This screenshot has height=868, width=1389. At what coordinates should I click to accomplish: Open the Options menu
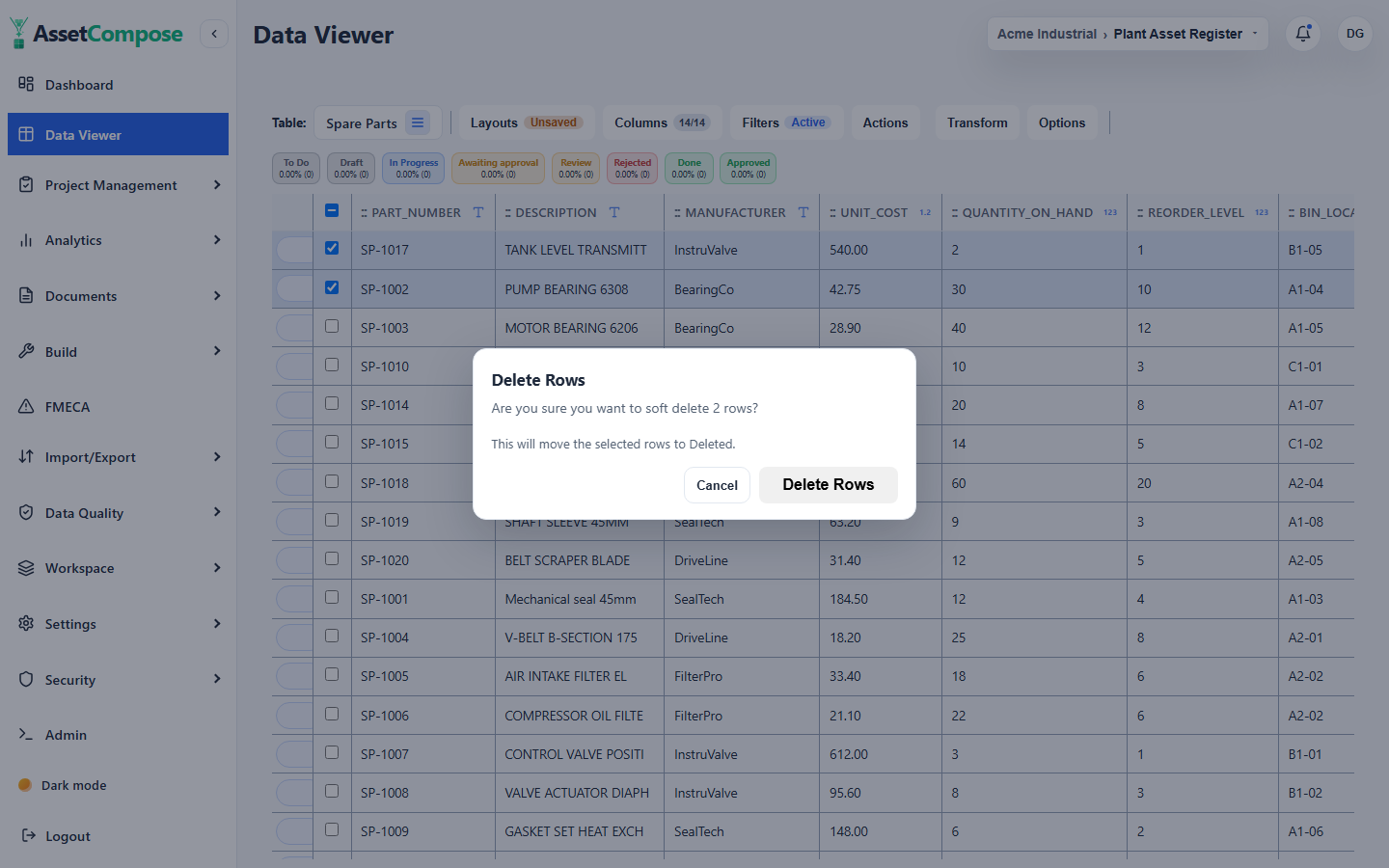(1061, 122)
